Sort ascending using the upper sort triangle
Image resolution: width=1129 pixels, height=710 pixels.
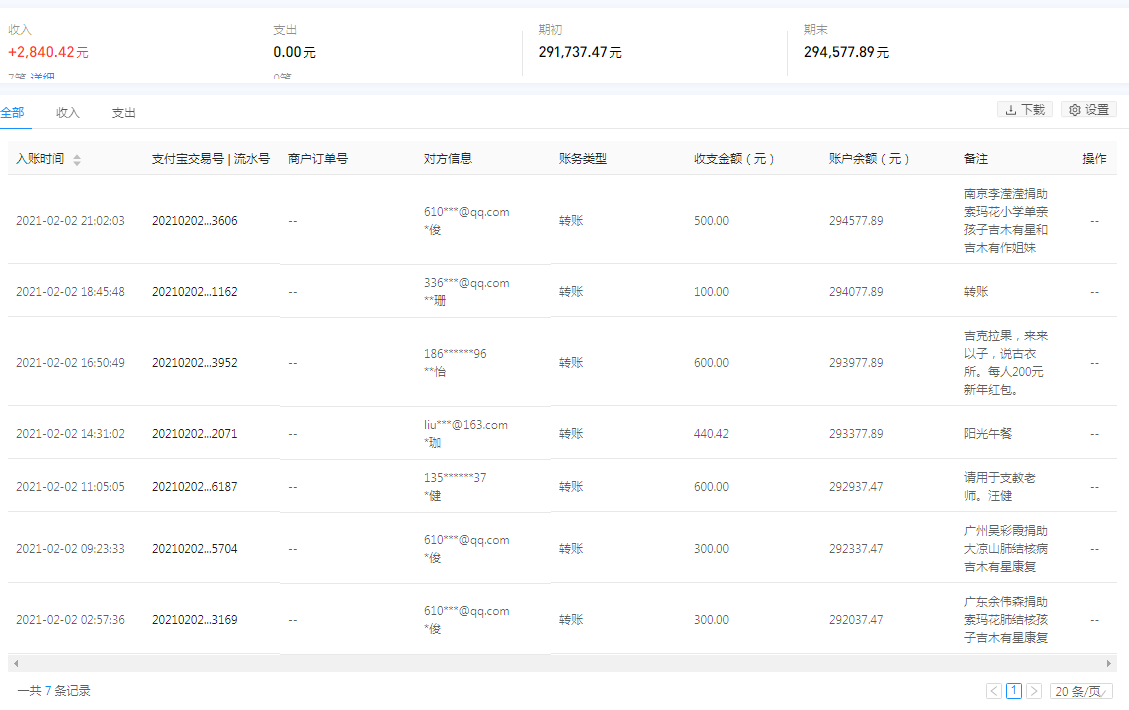[x=77, y=155]
